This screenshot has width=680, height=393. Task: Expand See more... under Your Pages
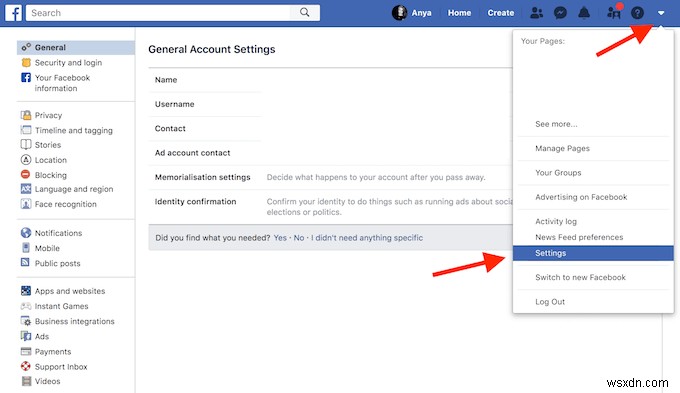[x=556, y=124]
